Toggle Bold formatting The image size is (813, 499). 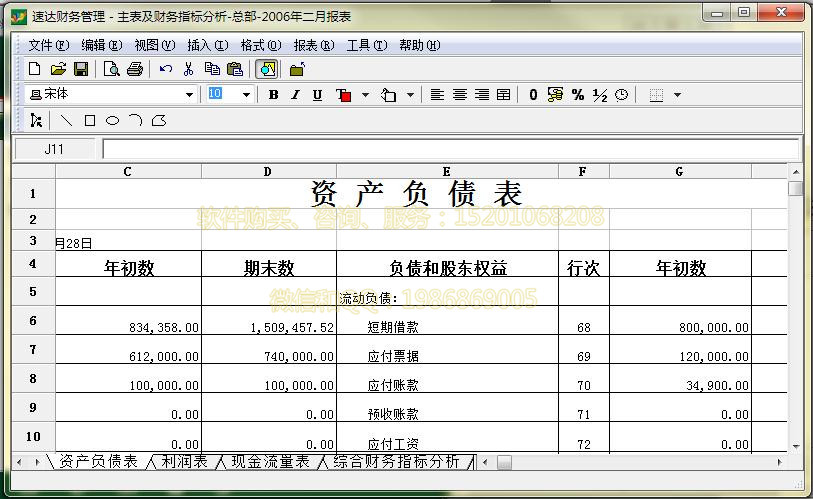273,95
